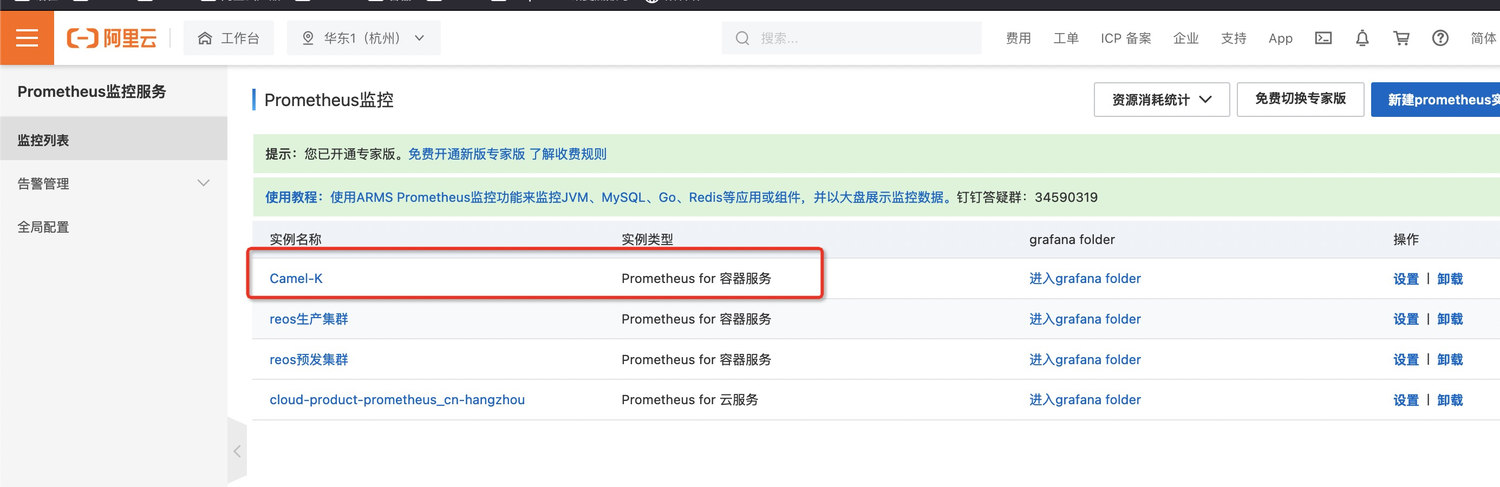Enter grafana folder for reos预发集群
Viewport: 1500px width, 487px height.
click(x=1085, y=359)
